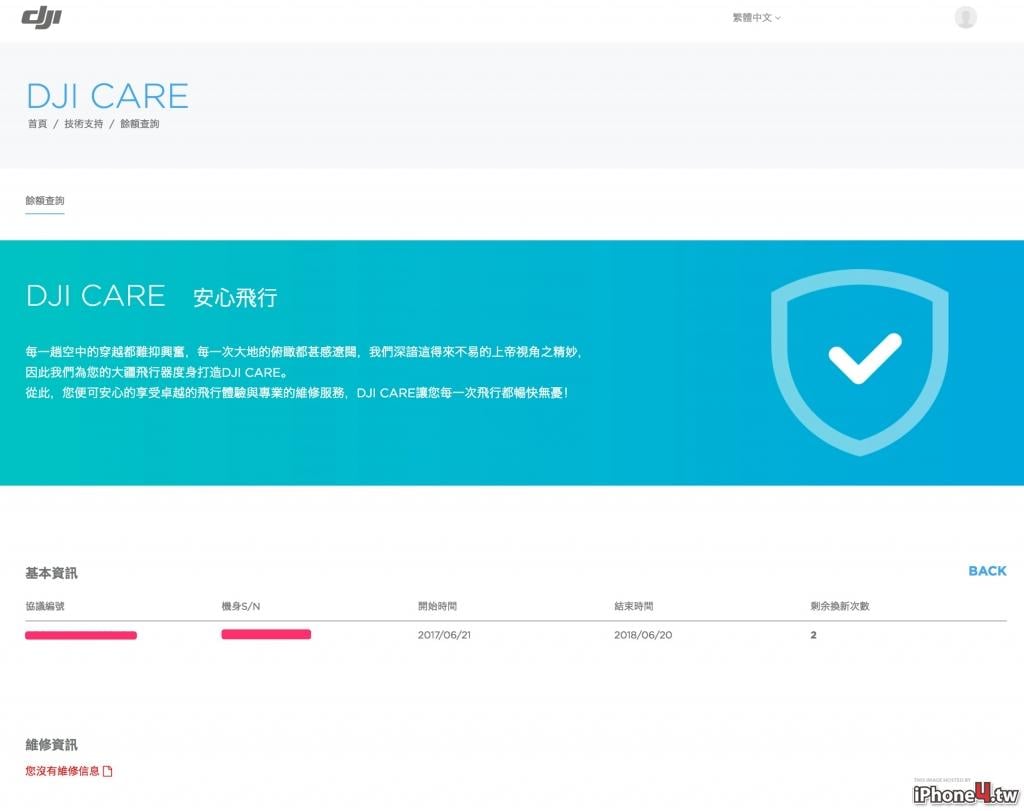Go to 首頁 in the breadcrumb
This screenshot has width=1024, height=811.
pyautogui.click(x=37, y=123)
